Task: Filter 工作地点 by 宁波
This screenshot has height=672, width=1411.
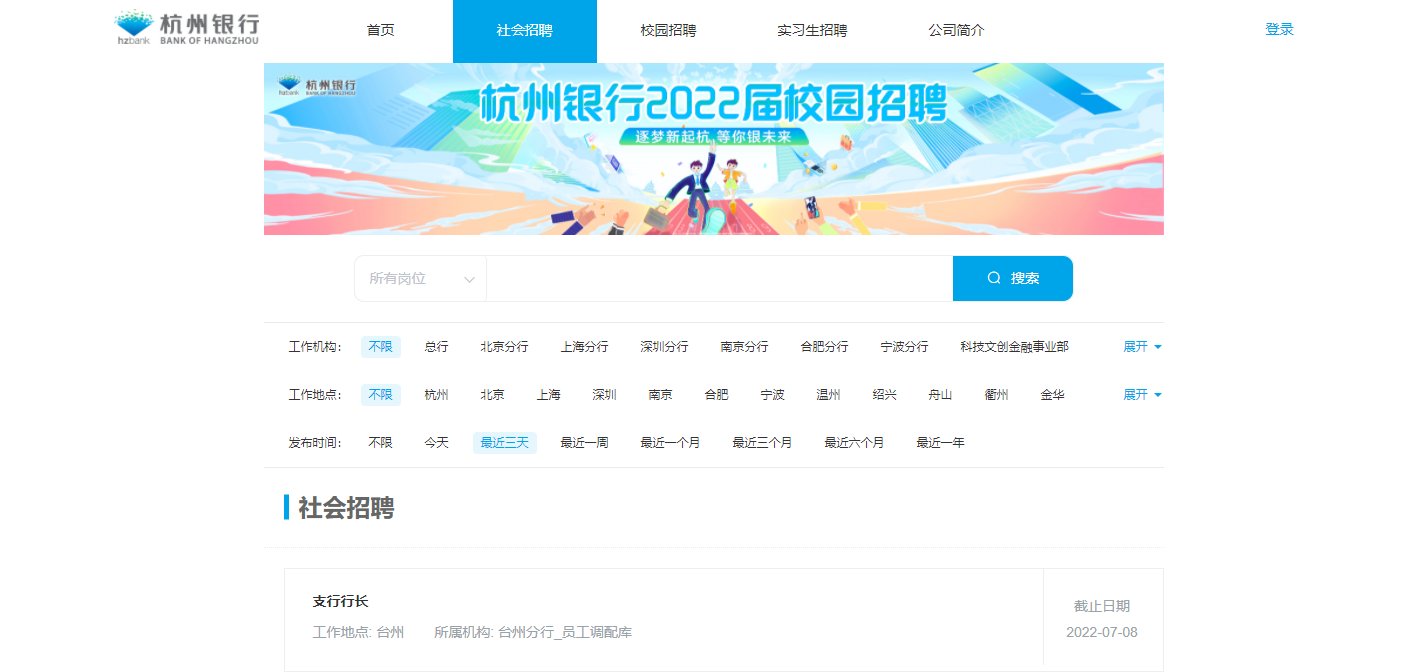Action: tap(772, 395)
